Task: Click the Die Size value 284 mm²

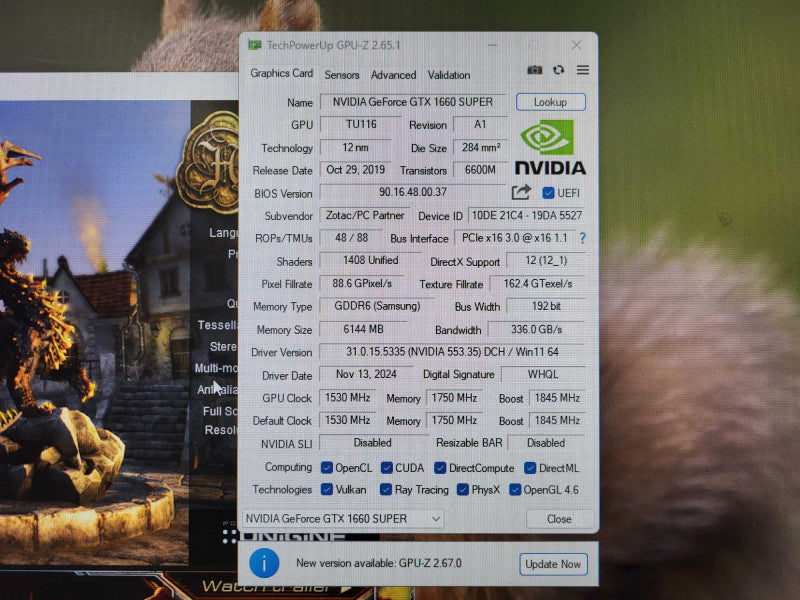Action: tap(480, 147)
